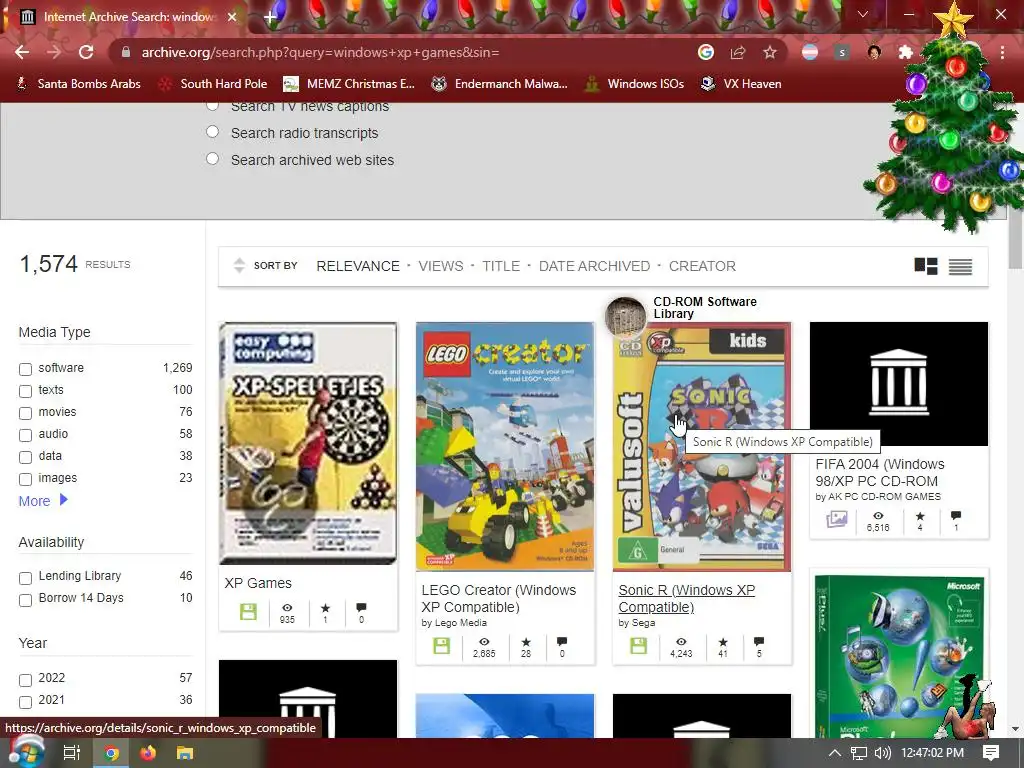Open the CD-ROM Software Library collection icon
The image size is (1024, 768).
(625, 317)
